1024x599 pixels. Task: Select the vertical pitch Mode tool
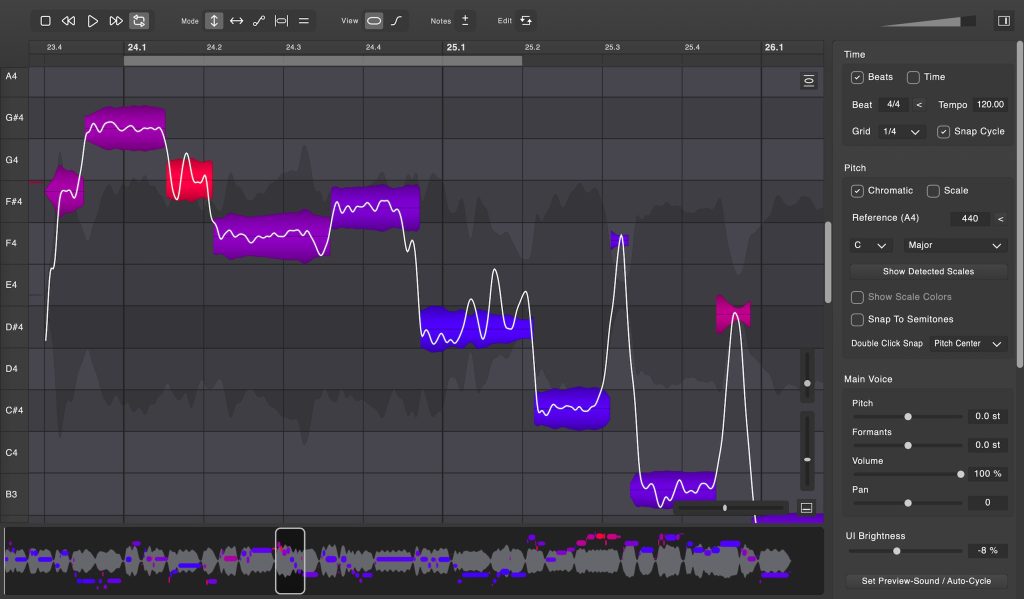[213, 19]
